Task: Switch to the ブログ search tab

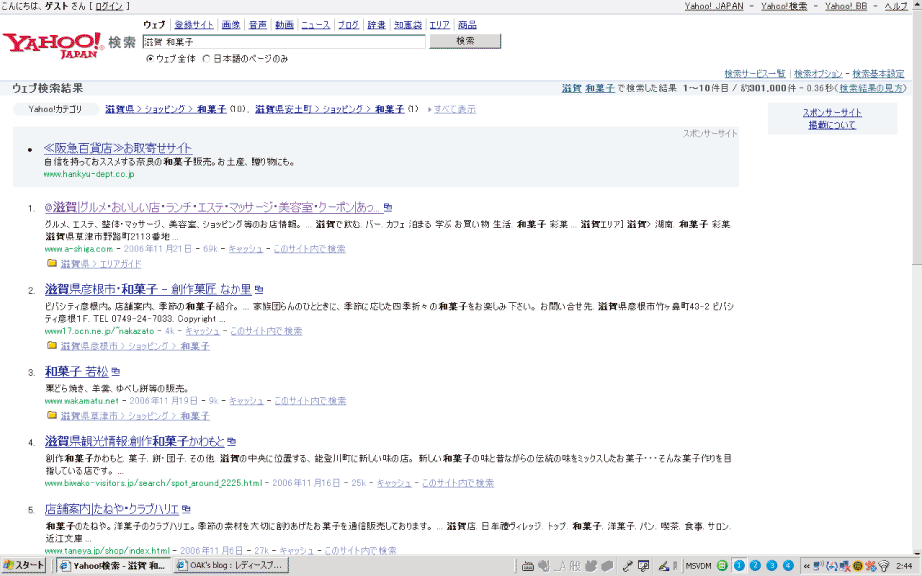Action: pyautogui.click(x=348, y=25)
